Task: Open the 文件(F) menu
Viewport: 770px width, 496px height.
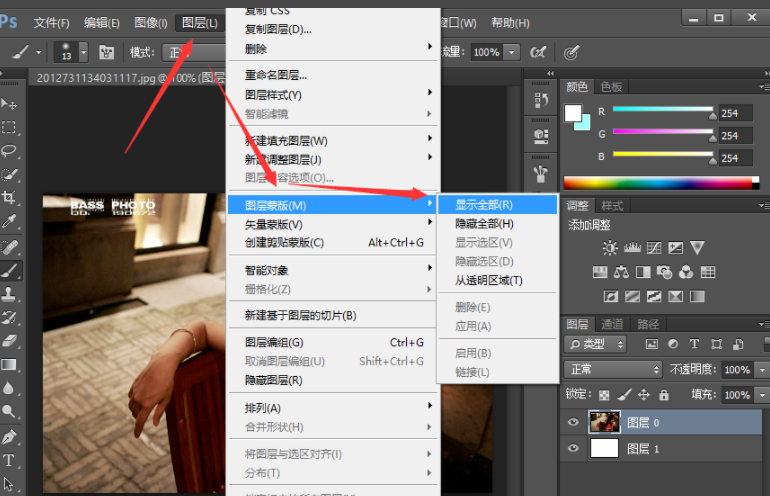Action: [x=52, y=23]
